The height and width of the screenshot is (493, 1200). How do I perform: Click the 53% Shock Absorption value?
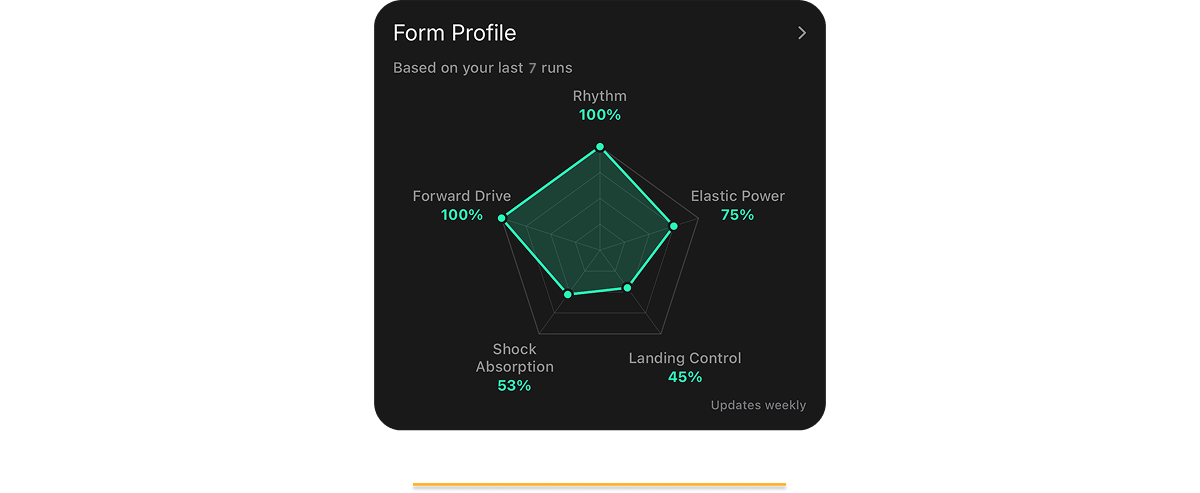pos(514,385)
